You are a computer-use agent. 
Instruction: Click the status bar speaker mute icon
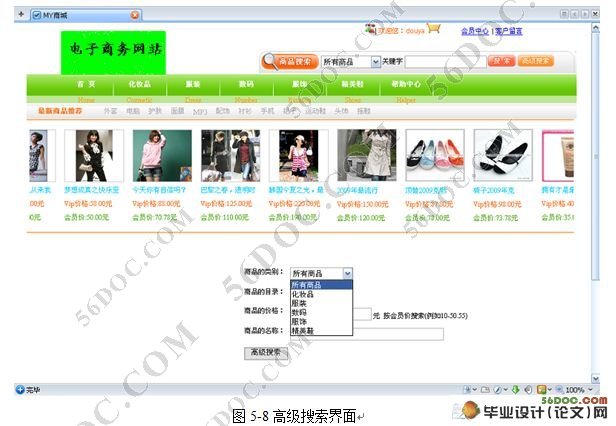528,389
